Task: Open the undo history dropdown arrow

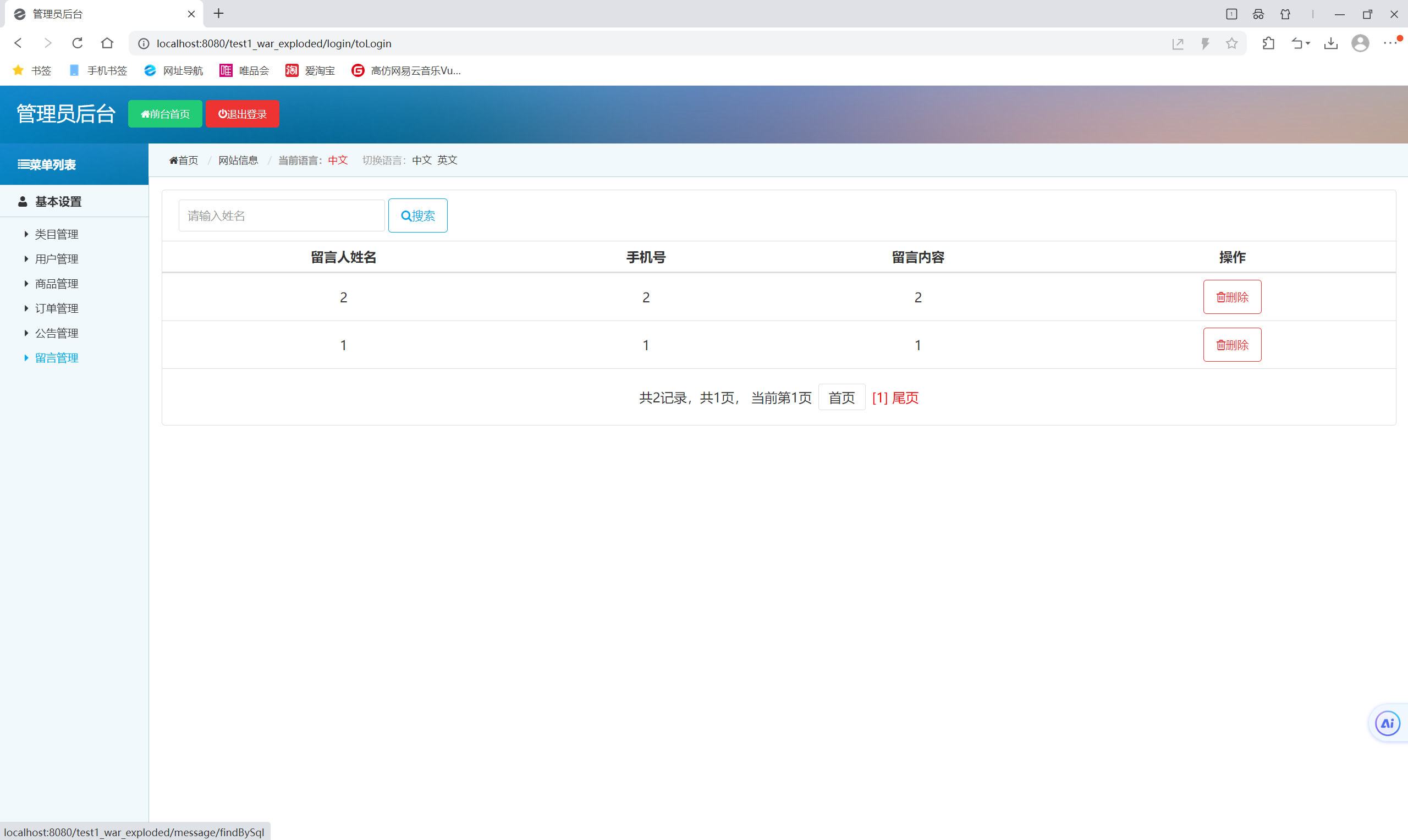Action: coord(1308,43)
